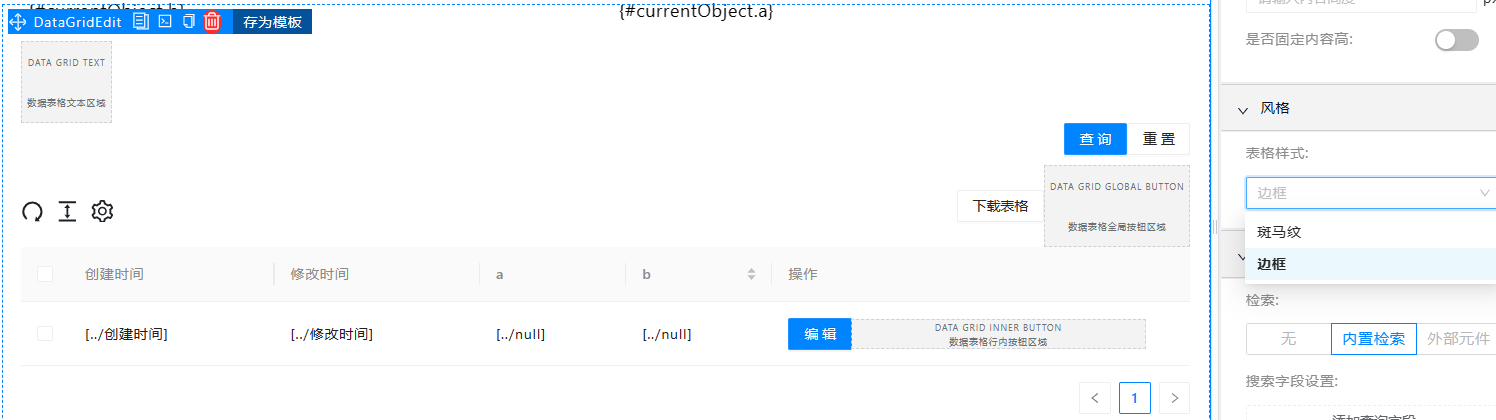This screenshot has height=420, width=1496.
Task: Click the document list icon in component toolbar
Action: pyautogui.click(x=142, y=21)
